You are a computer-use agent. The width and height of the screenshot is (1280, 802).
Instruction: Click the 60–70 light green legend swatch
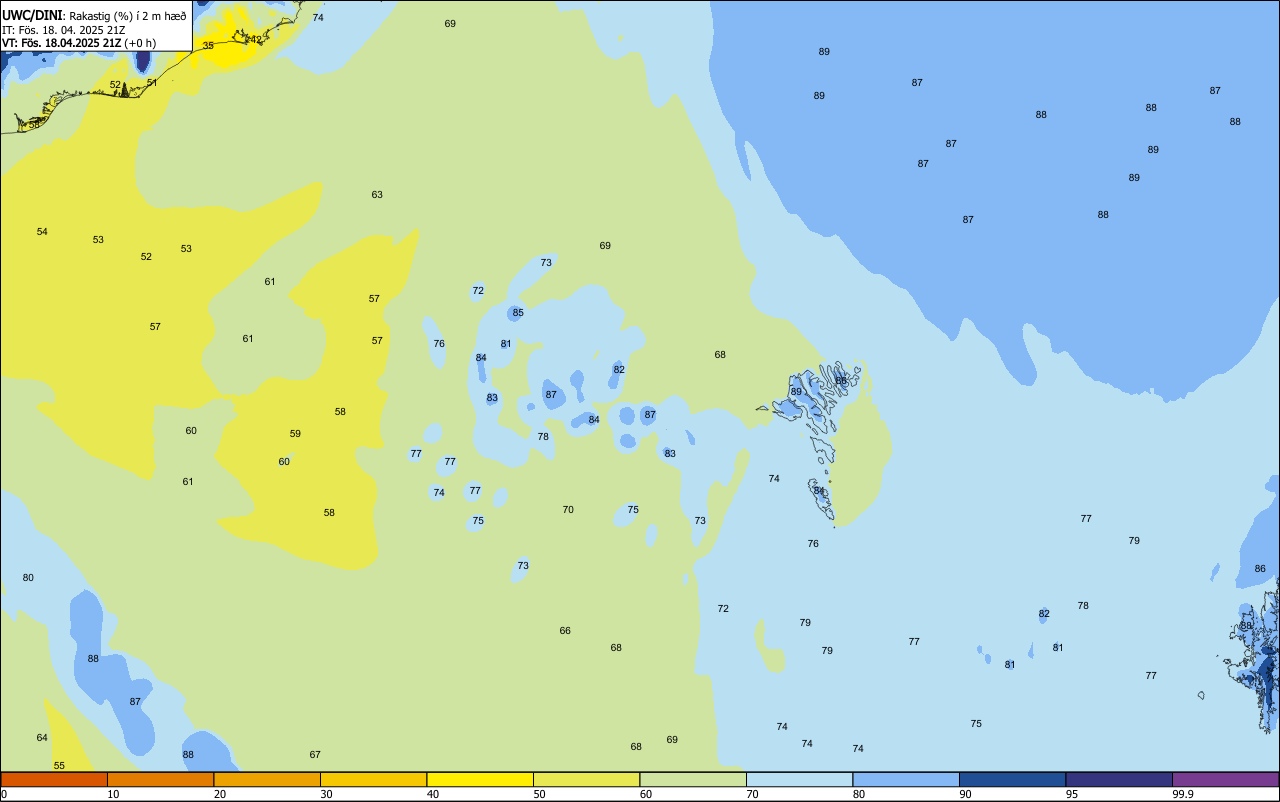(693, 779)
